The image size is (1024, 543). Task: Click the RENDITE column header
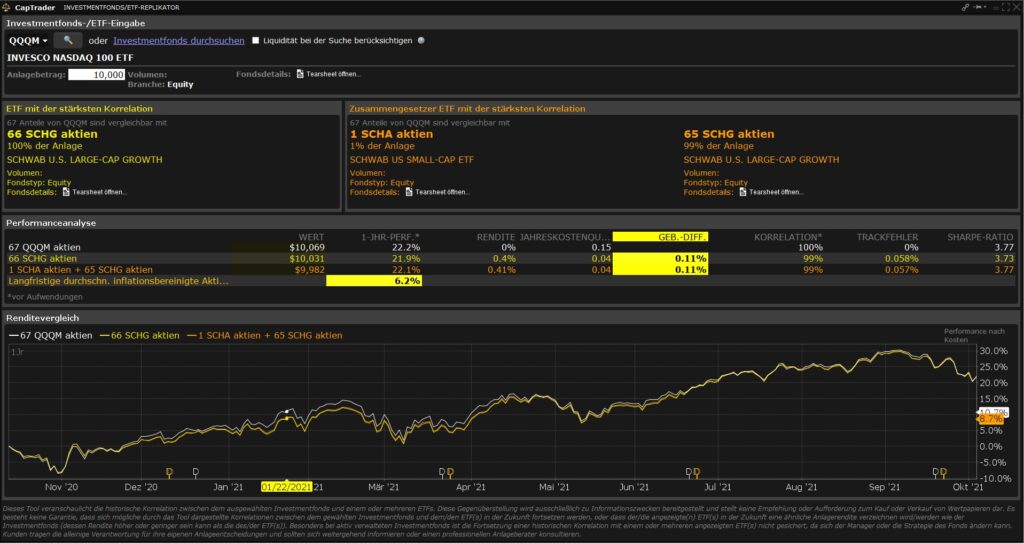point(496,237)
